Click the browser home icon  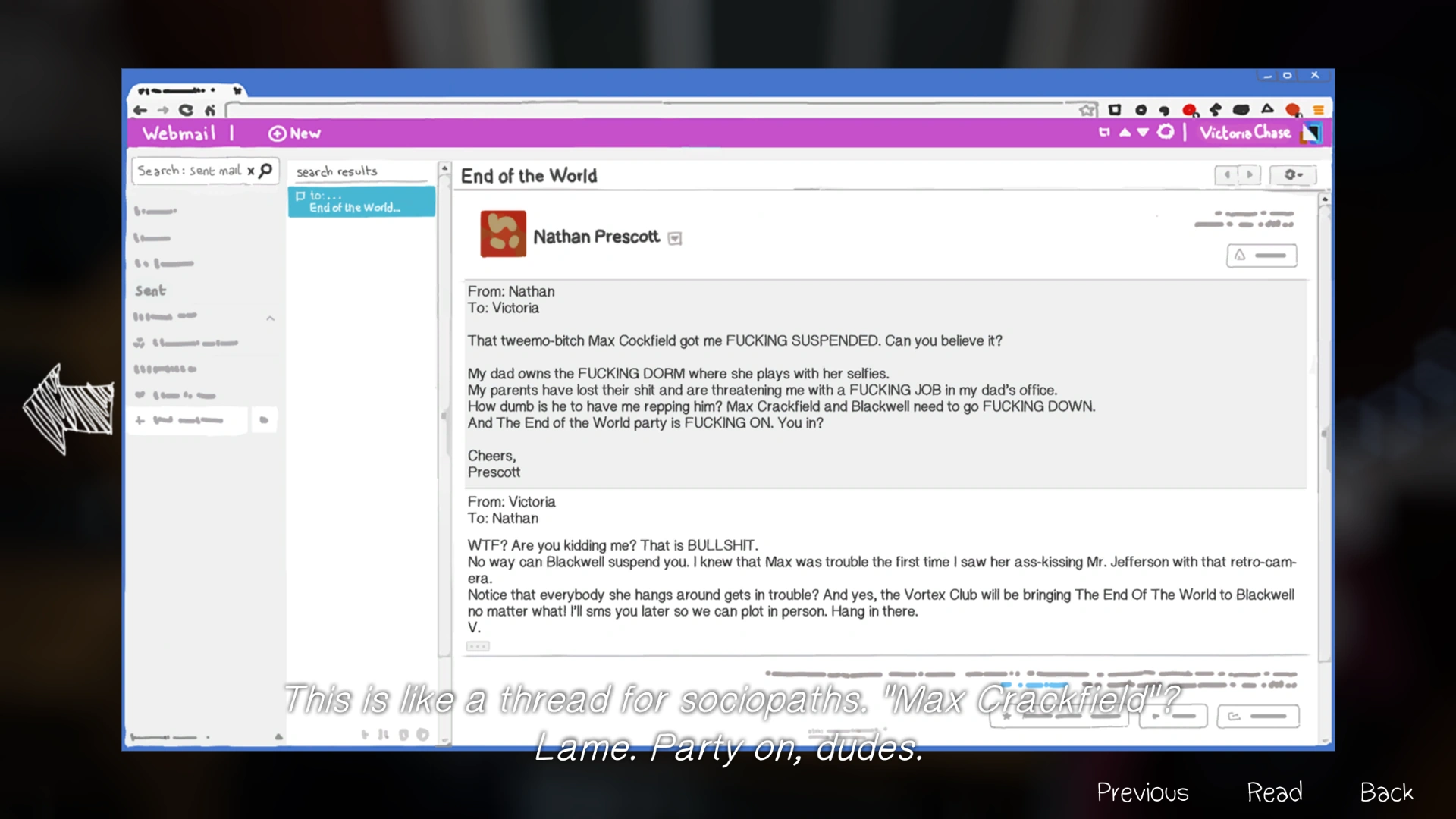[x=210, y=111]
